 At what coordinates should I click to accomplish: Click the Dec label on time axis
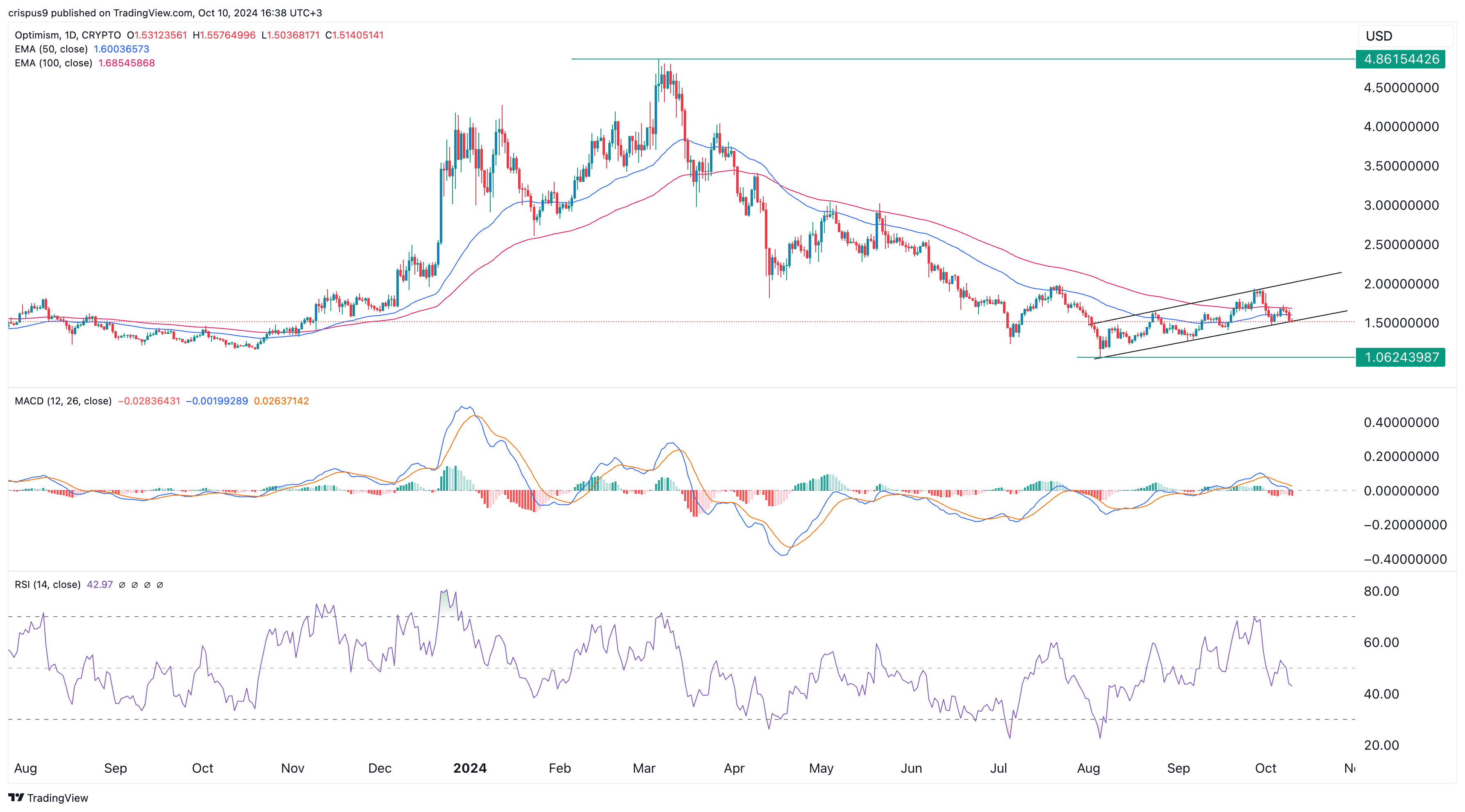[x=379, y=768]
